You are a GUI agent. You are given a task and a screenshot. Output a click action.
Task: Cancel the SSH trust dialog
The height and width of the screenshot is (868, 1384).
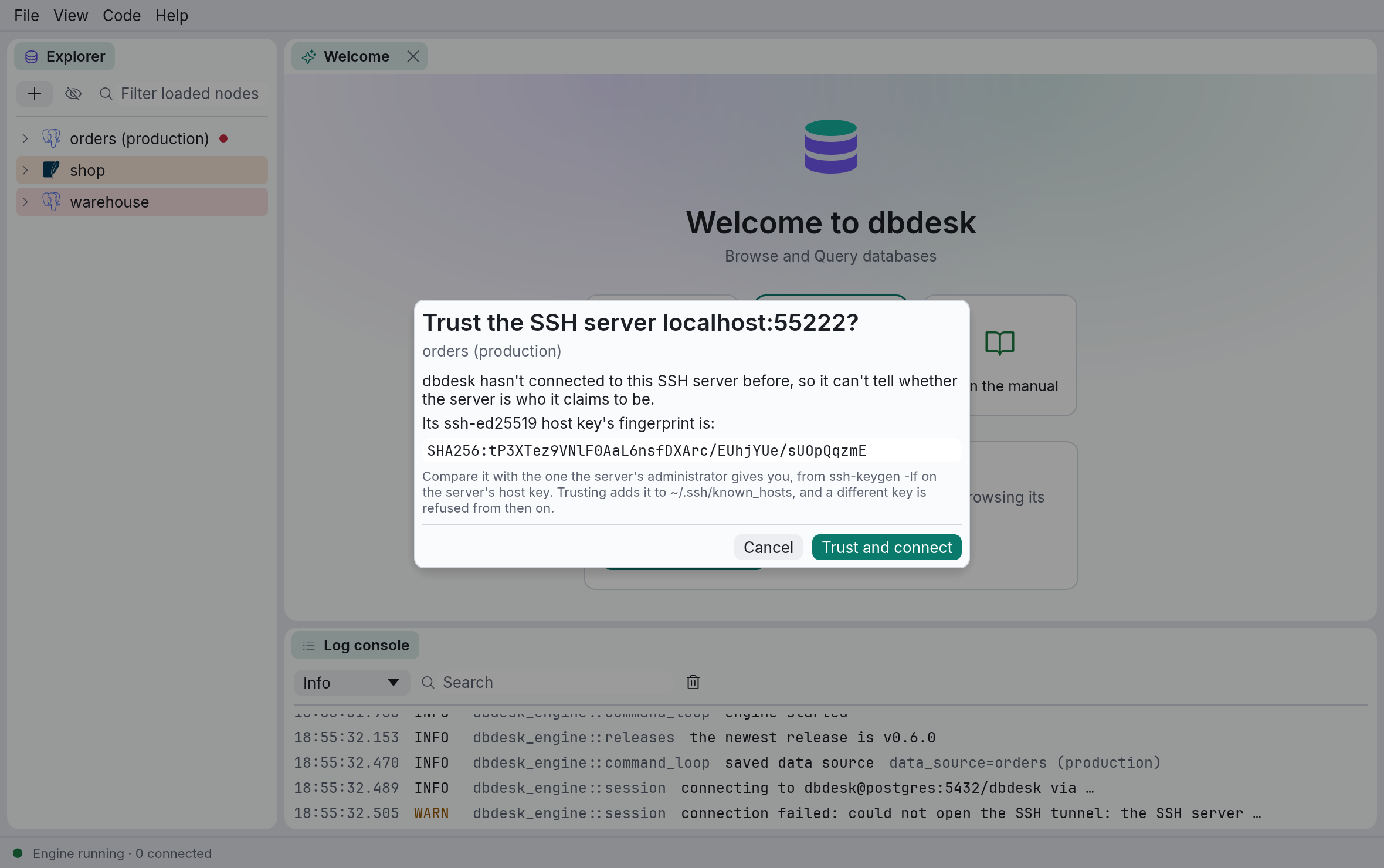click(768, 547)
